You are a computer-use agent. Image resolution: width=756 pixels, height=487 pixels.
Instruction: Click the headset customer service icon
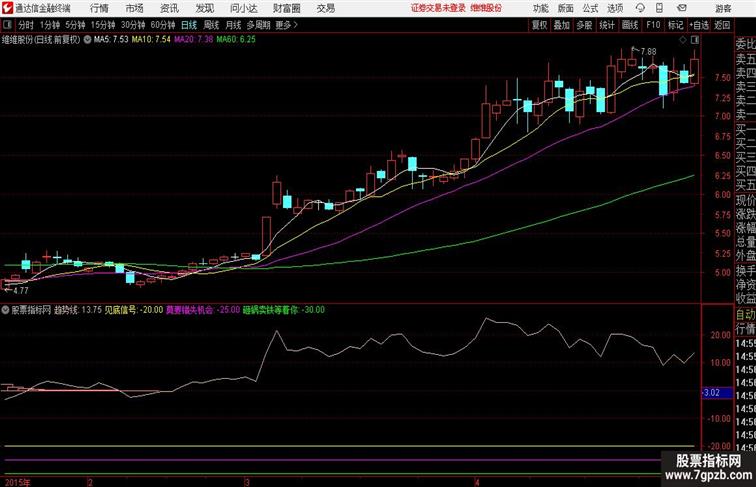(x=640, y=8)
